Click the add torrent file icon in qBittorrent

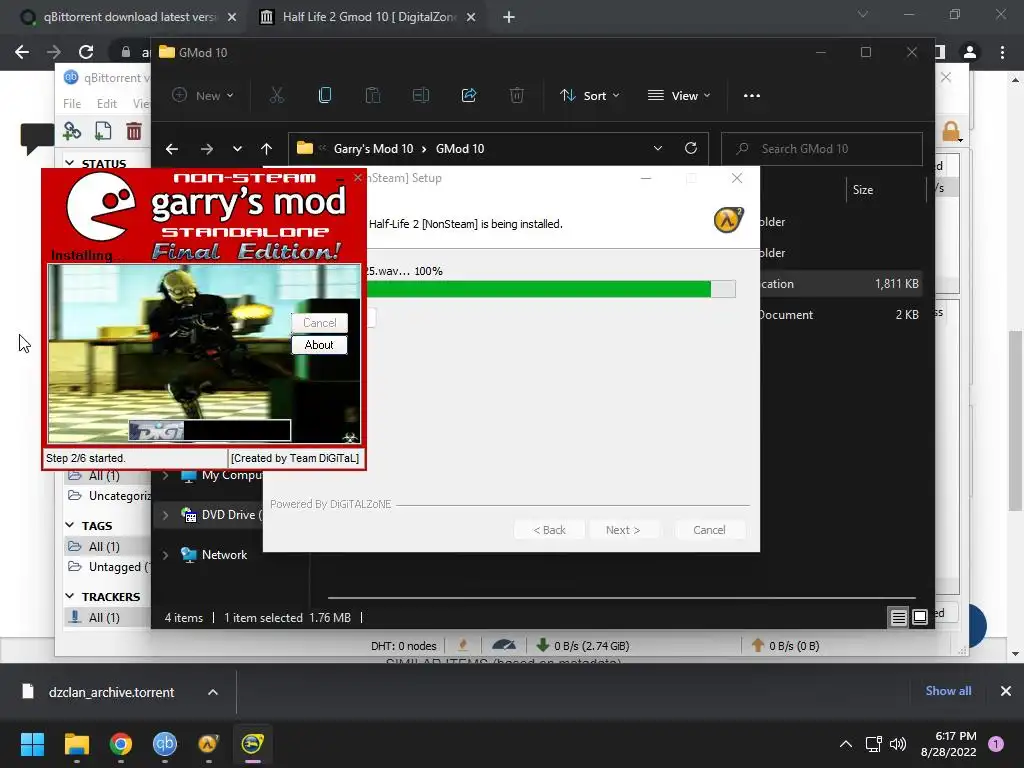[103, 131]
